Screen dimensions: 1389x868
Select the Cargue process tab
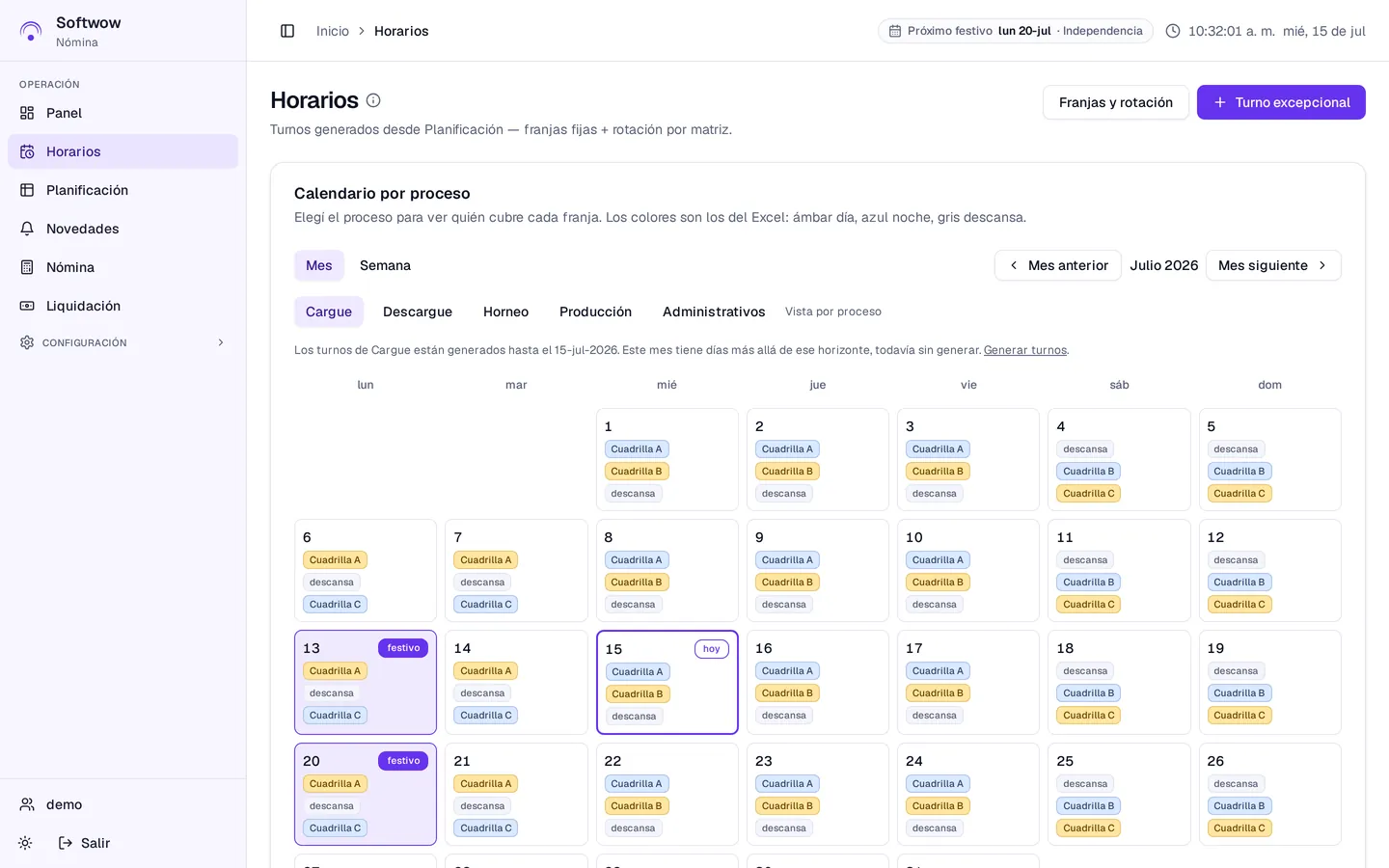click(329, 312)
